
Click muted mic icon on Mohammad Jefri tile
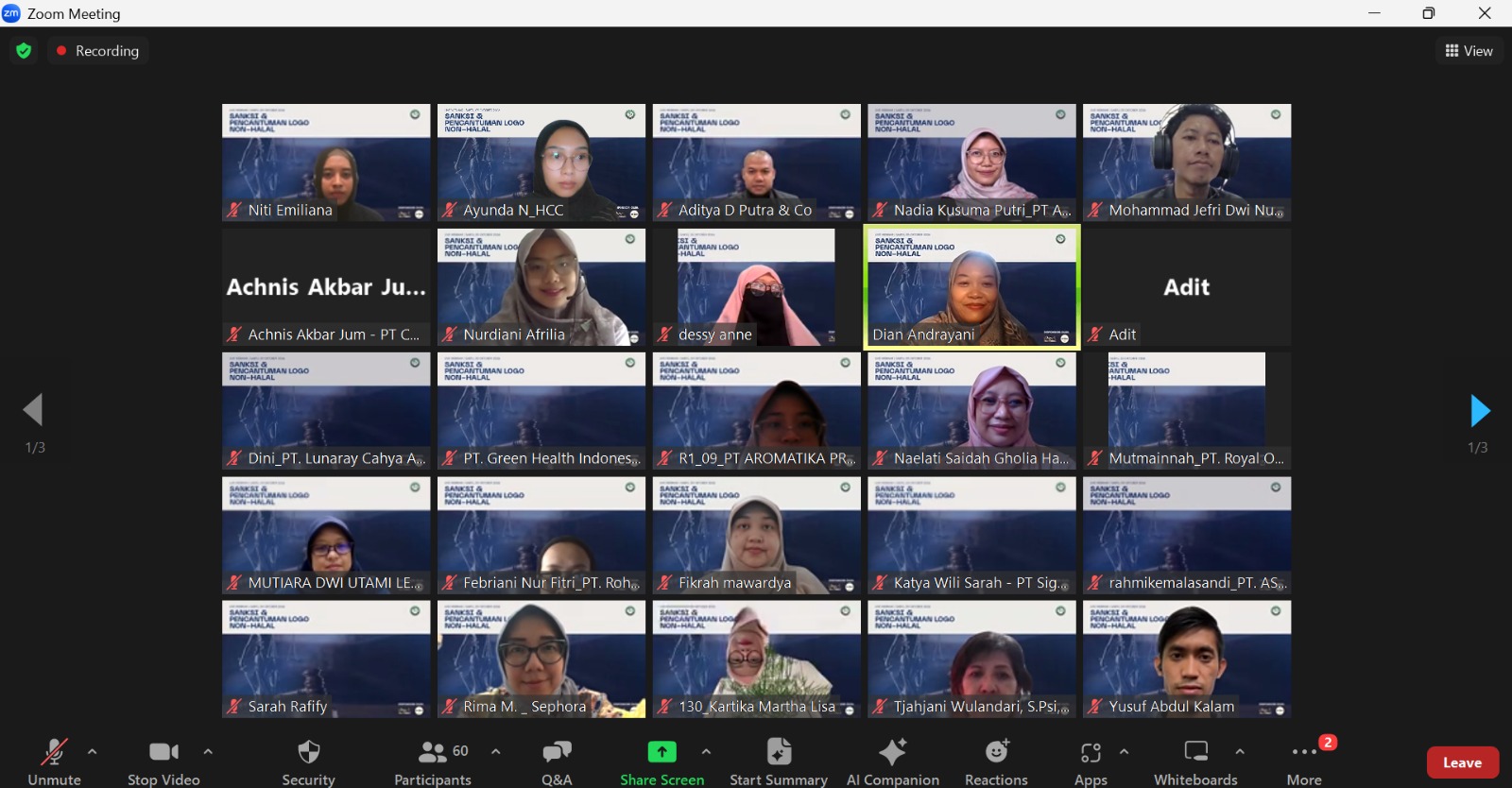pyautogui.click(x=1095, y=210)
